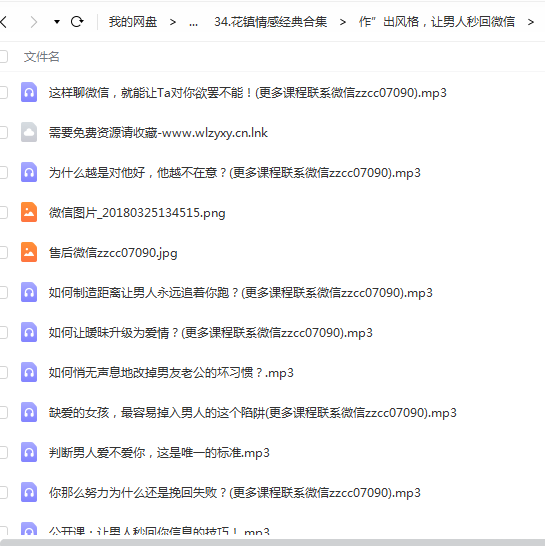Go back with the left arrow icon

[3, 22]
